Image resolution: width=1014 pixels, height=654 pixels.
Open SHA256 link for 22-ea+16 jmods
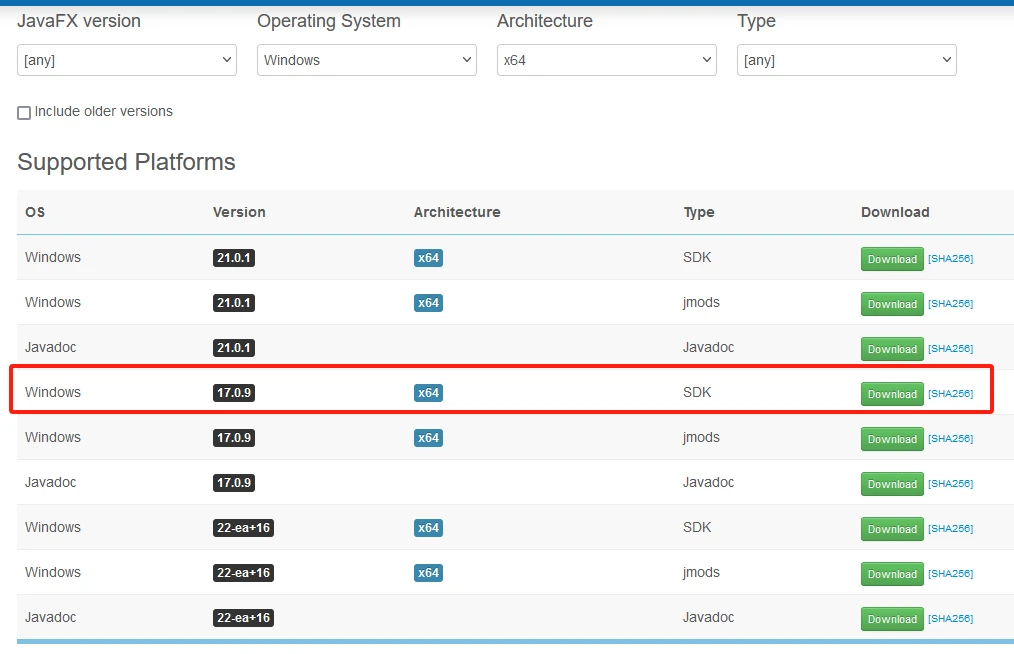951,573
